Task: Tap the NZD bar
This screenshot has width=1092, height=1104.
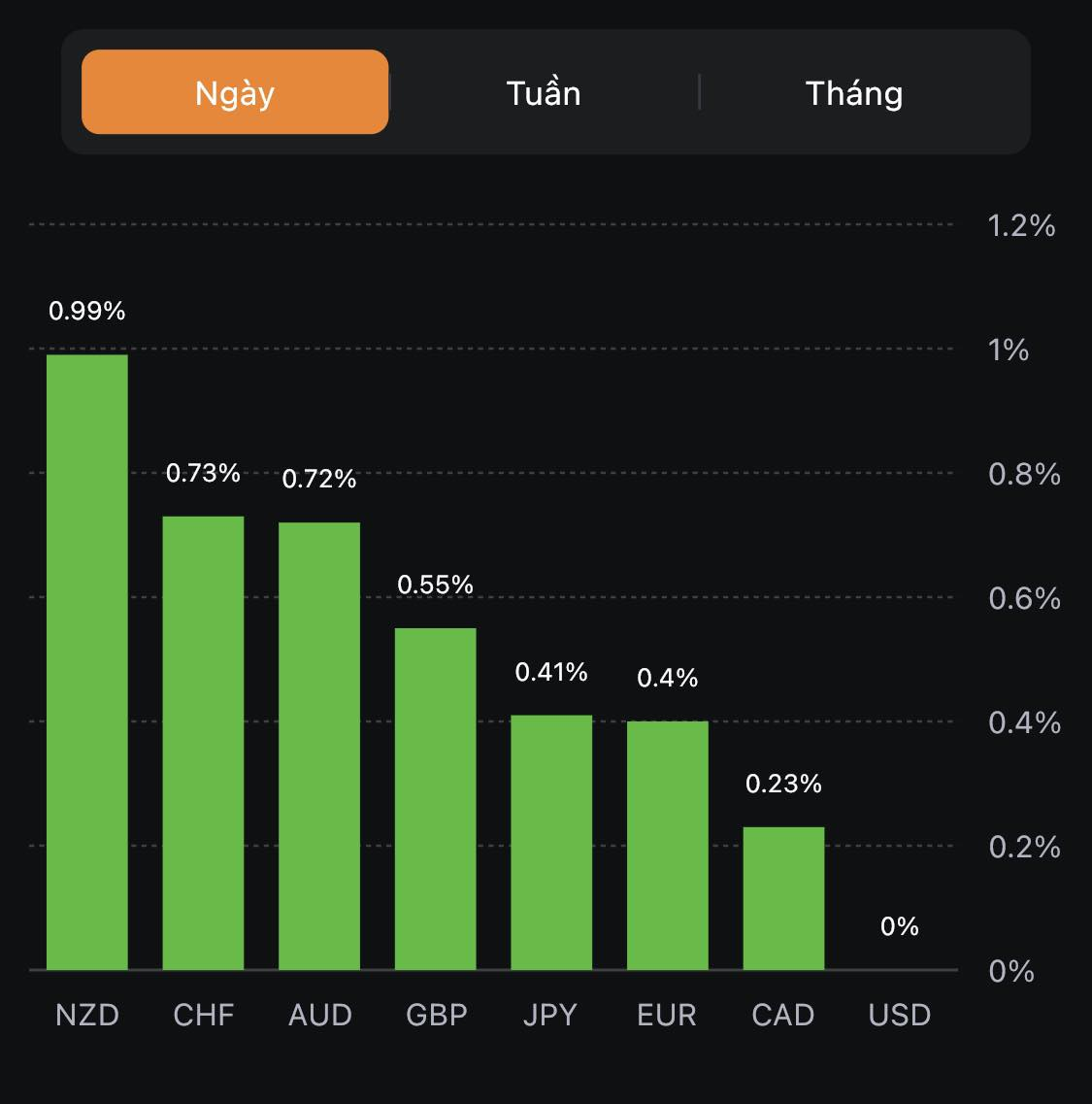Action: point(87,660)
